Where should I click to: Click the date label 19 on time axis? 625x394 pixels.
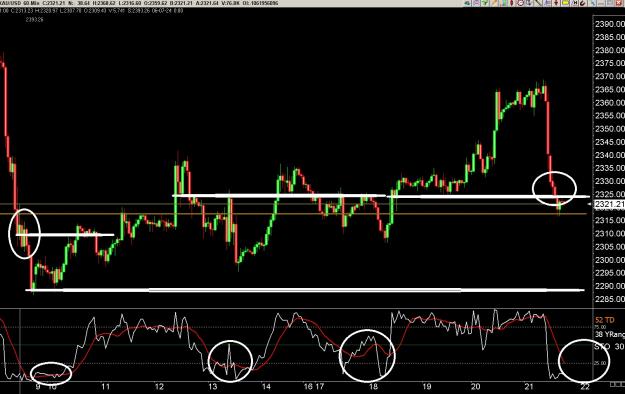pyautogui.click(x=426, y=386)
